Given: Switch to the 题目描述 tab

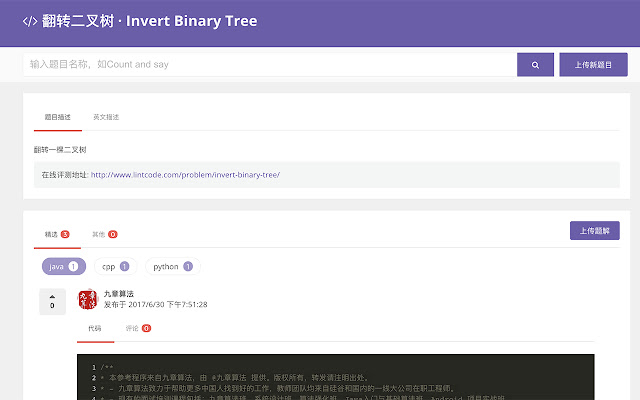Looking at the screenshot, I should [57, 117].
